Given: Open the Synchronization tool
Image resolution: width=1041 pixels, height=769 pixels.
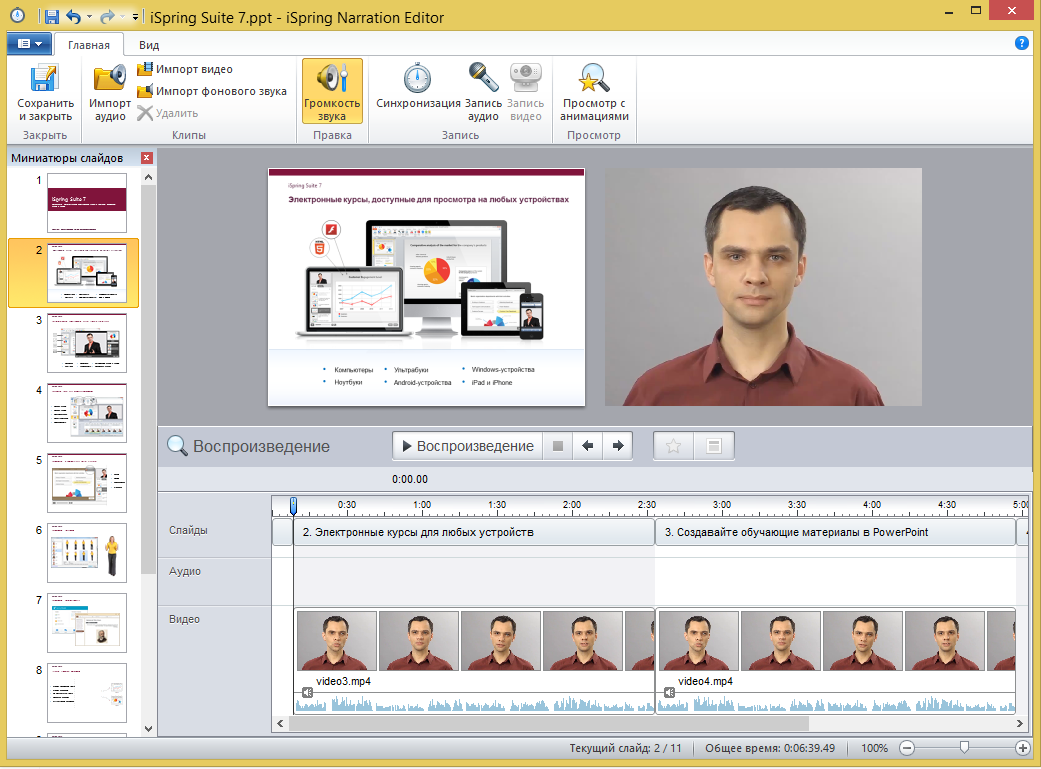Looking at the screenshot, I should pos(418,86).
